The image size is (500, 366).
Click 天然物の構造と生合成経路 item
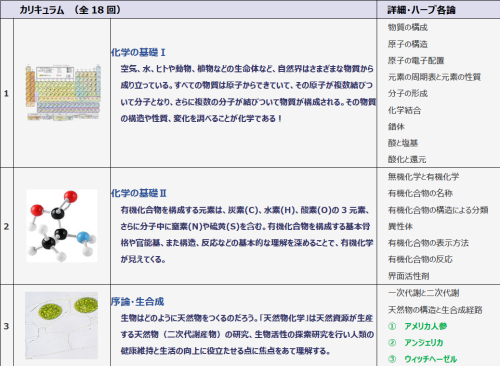pos(435,310)
